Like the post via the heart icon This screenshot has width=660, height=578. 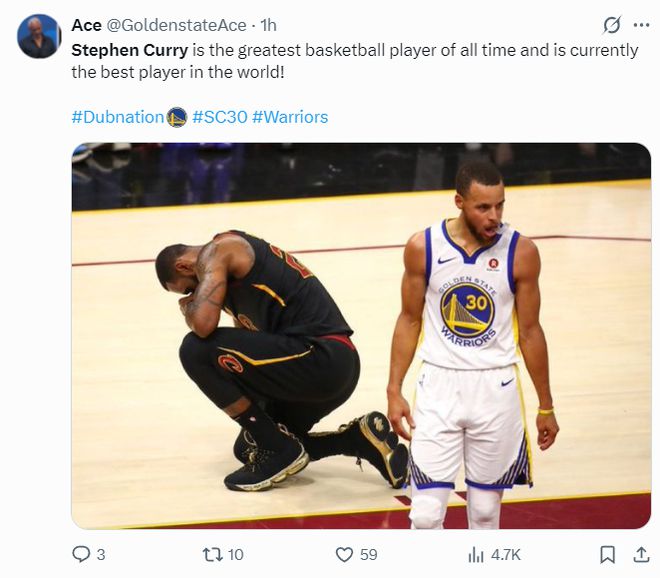[x=344, y=554]
